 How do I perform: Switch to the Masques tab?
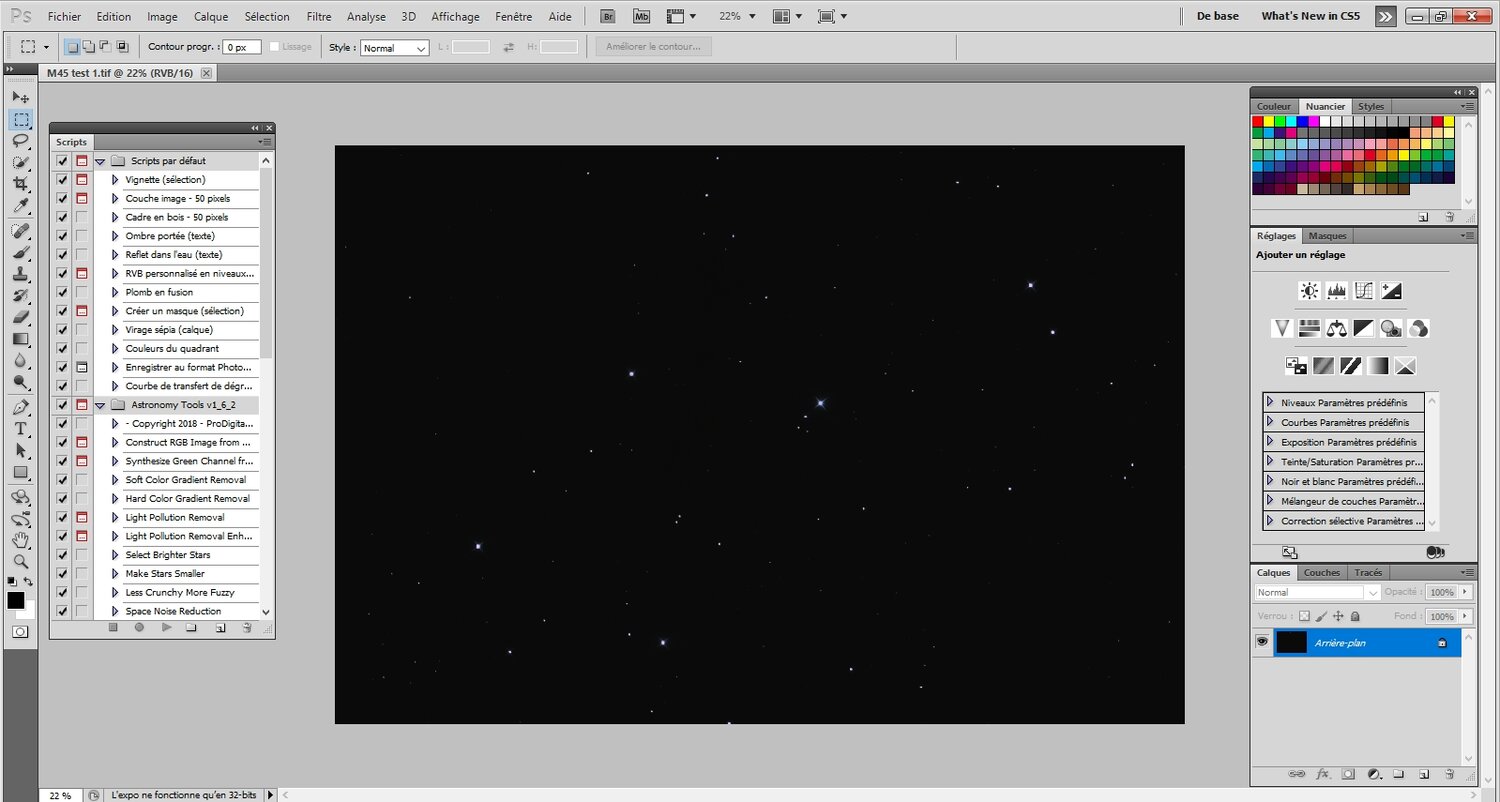click(1327, 236)
